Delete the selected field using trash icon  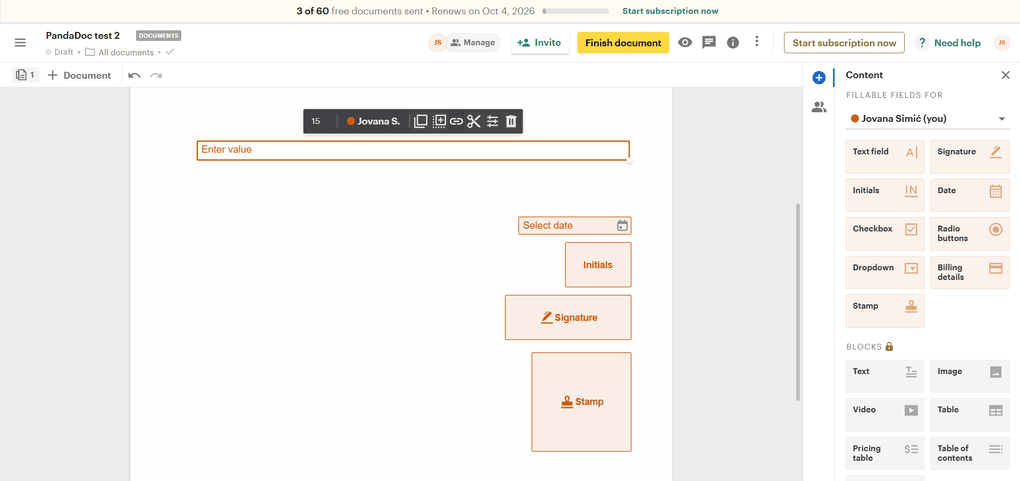(511, 121)
